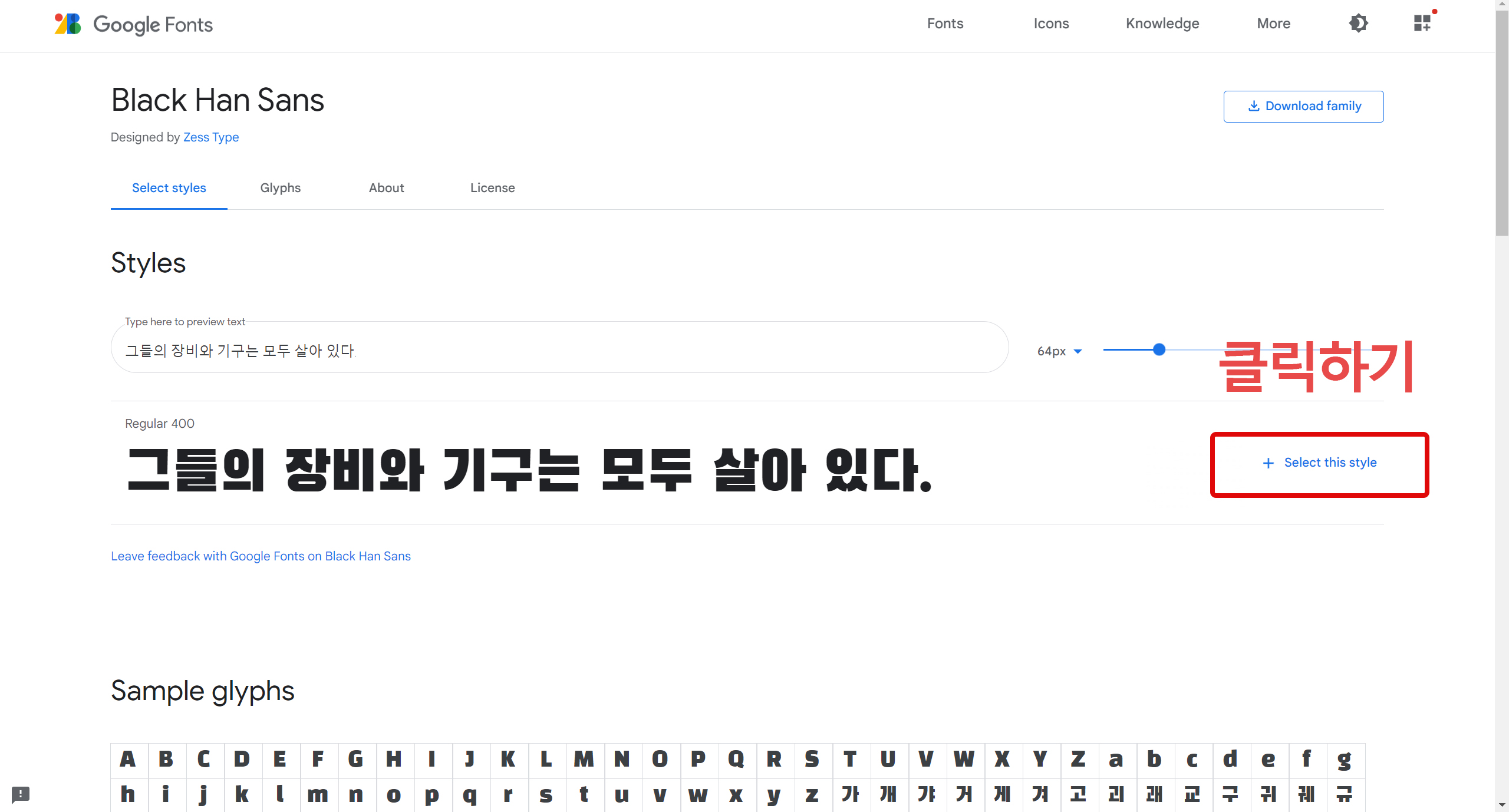The height and width of the screenshot is (812, 1509).
Task: Open the Knowledge menu item
Action: pos(1162,24)
